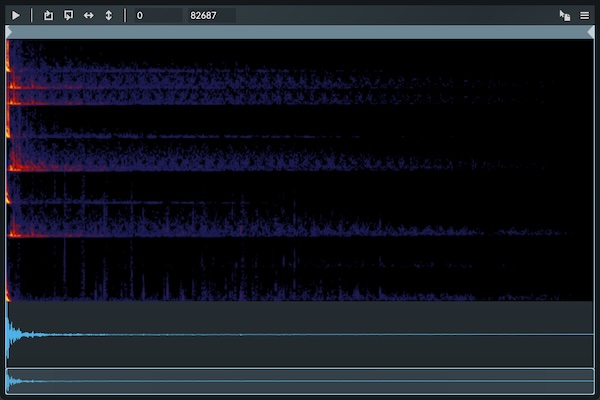Fit view horizontally with the double arrow icon
Viewport: 600px width, 400px height.
tap(89, 15)
